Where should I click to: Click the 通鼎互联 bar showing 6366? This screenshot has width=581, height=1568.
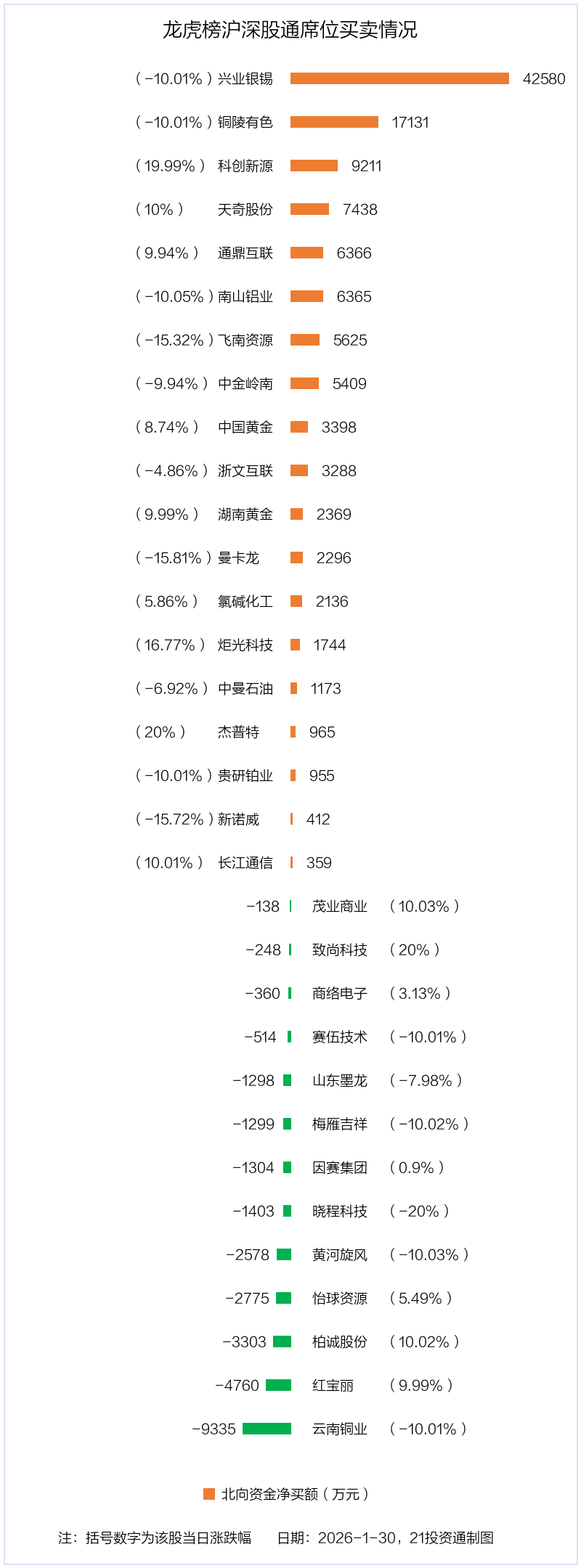pyautogui.click(x=306, y=253)
